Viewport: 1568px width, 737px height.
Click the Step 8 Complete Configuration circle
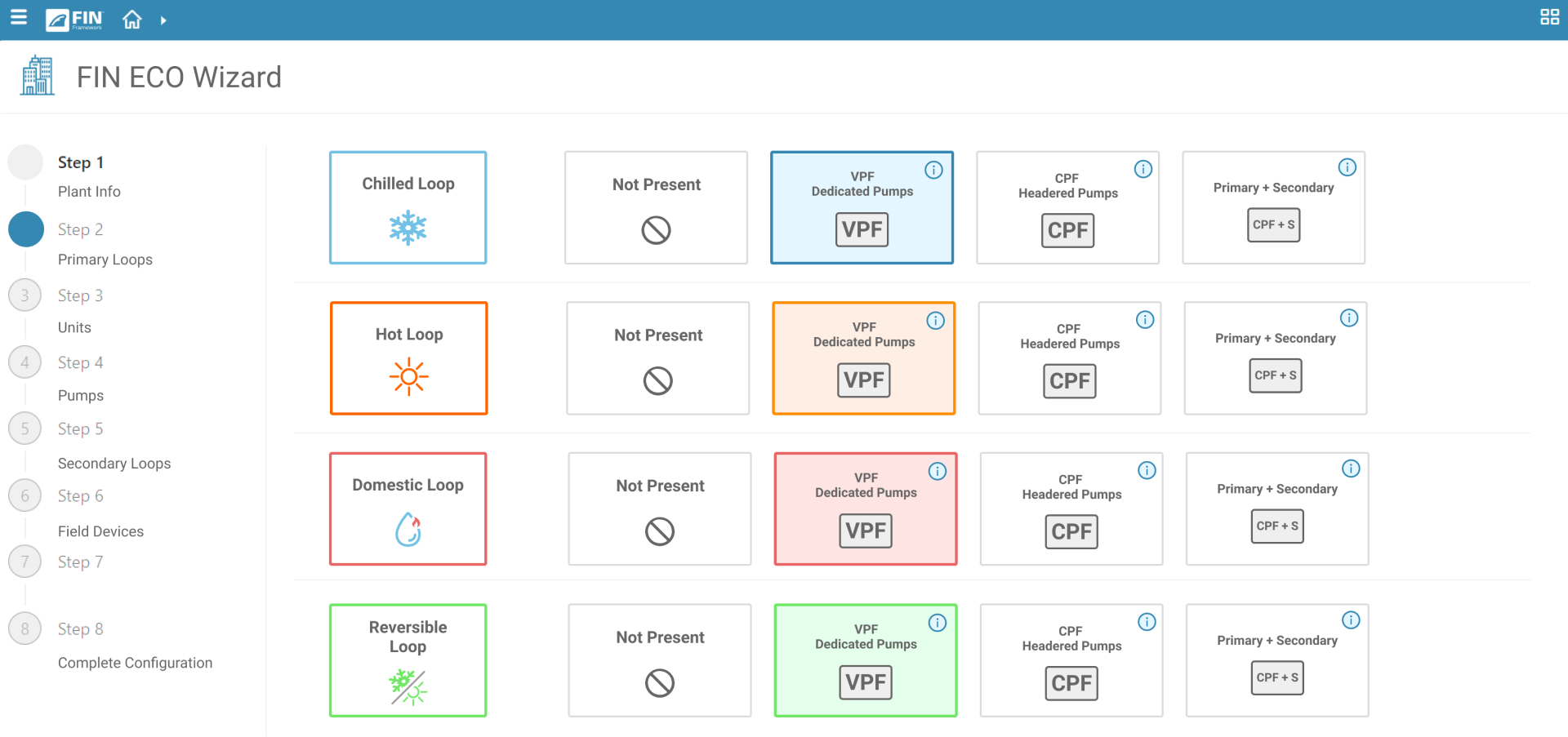click(25, 628)
